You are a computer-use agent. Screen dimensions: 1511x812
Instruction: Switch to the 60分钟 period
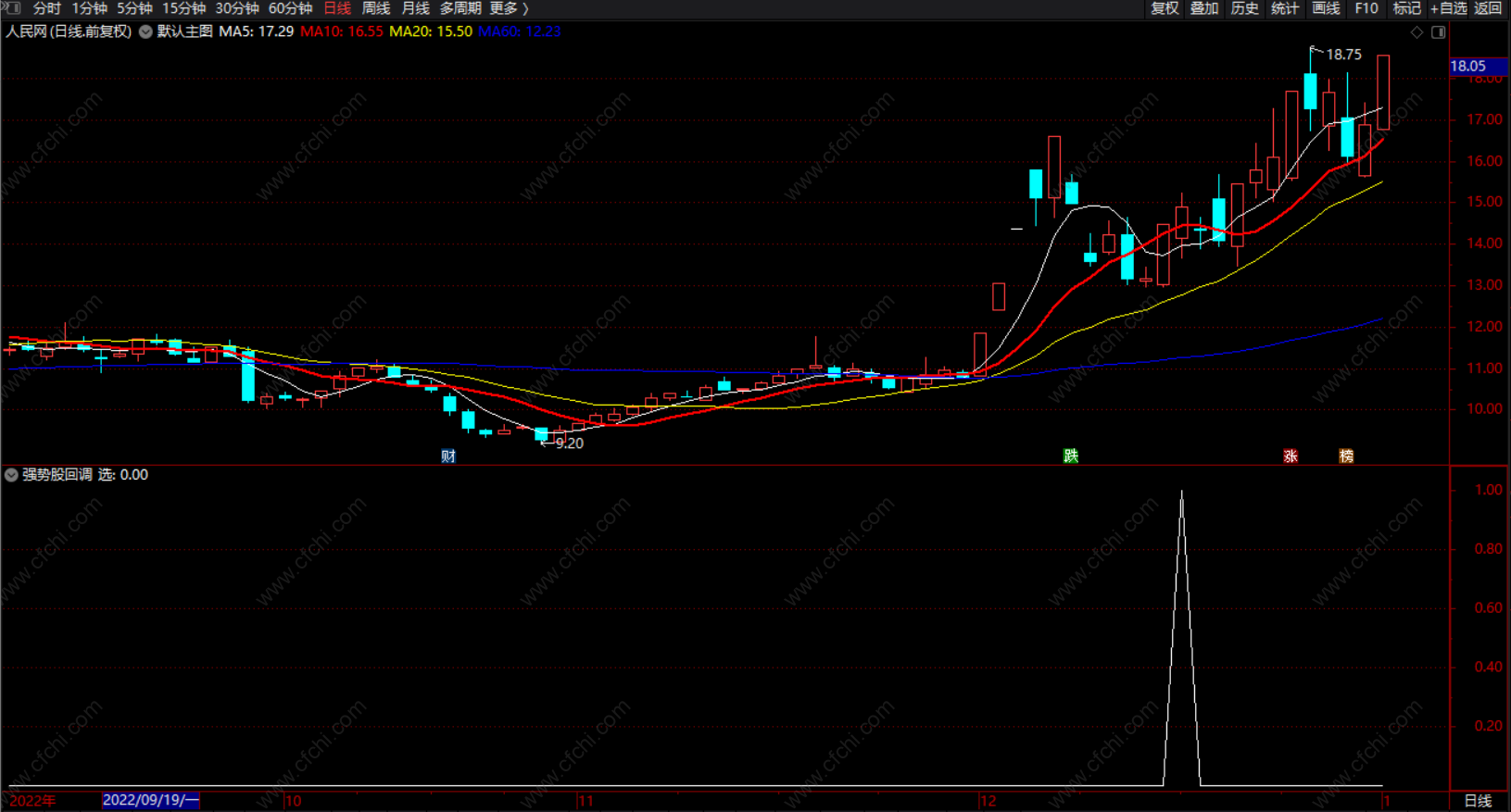click(x=290, y=8)
